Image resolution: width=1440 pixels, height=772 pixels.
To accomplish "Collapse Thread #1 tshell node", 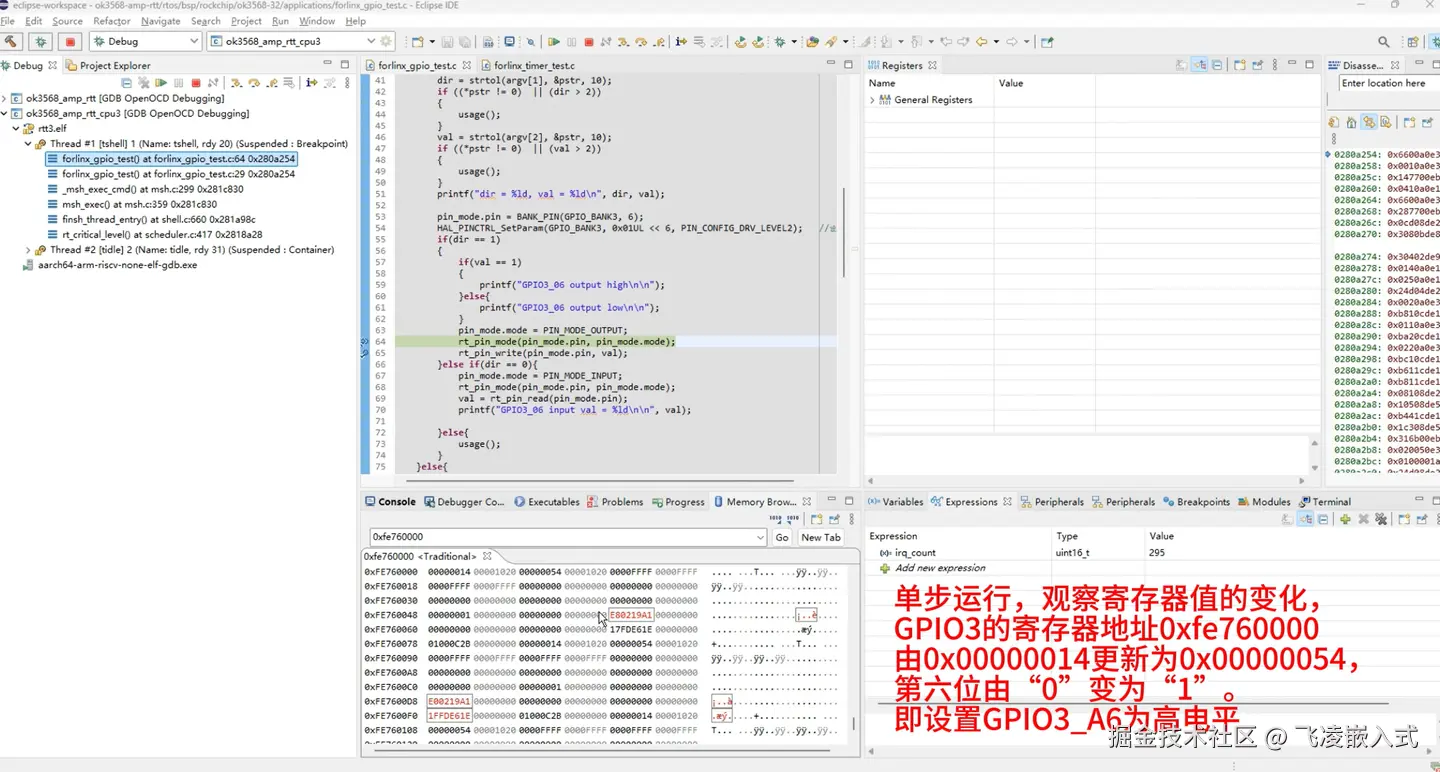I will (28, 144).
